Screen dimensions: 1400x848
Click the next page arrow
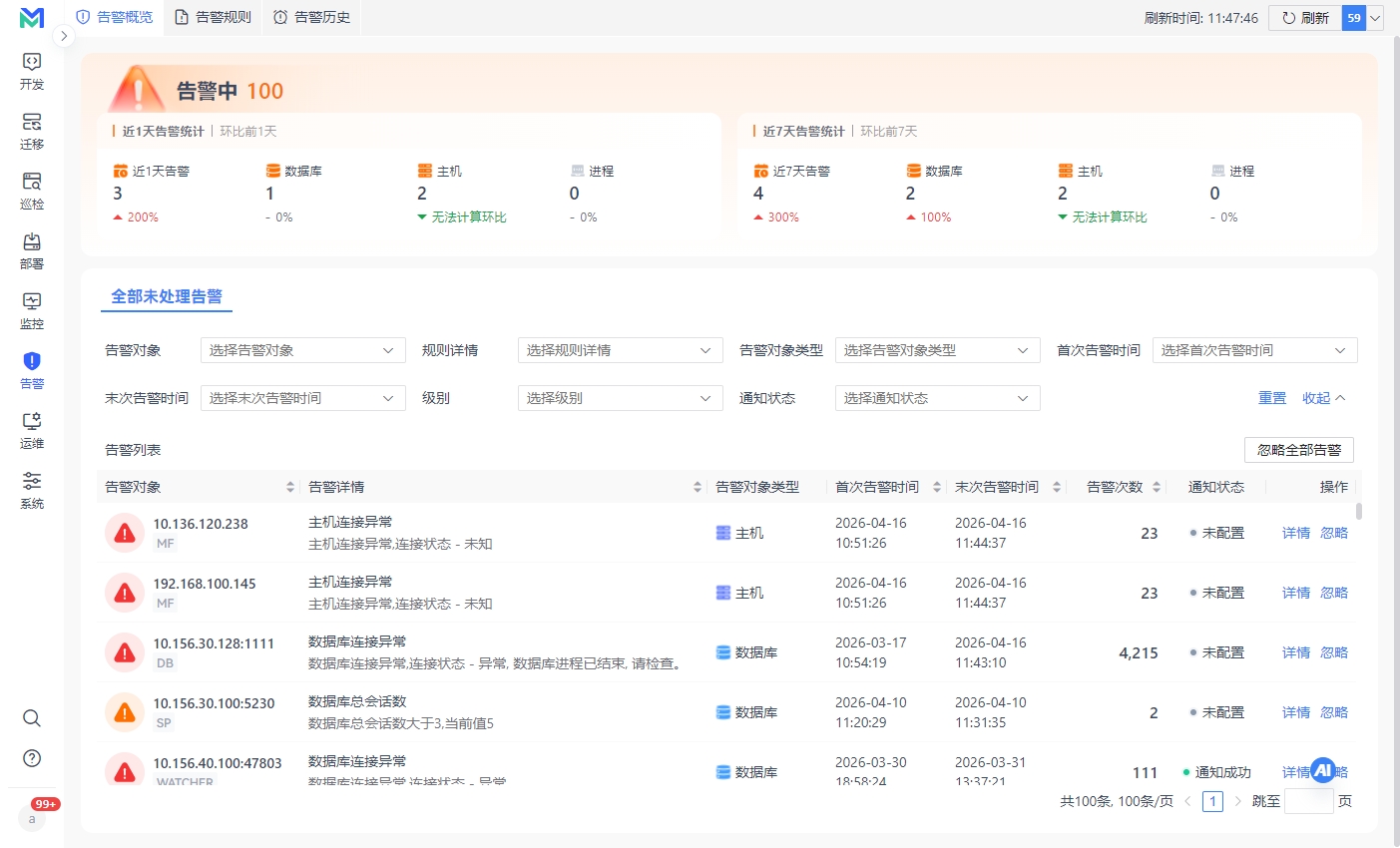pyautogui.click(x=1237, y=801)
